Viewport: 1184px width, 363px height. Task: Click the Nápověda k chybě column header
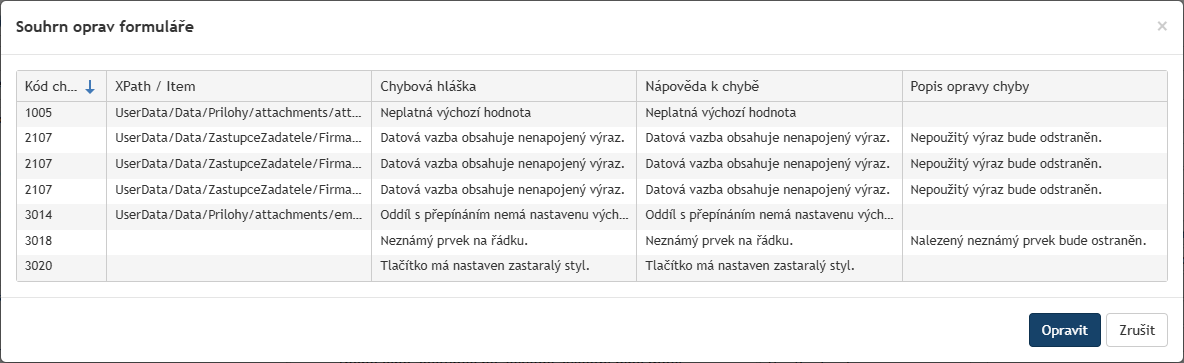pos(769,87)
